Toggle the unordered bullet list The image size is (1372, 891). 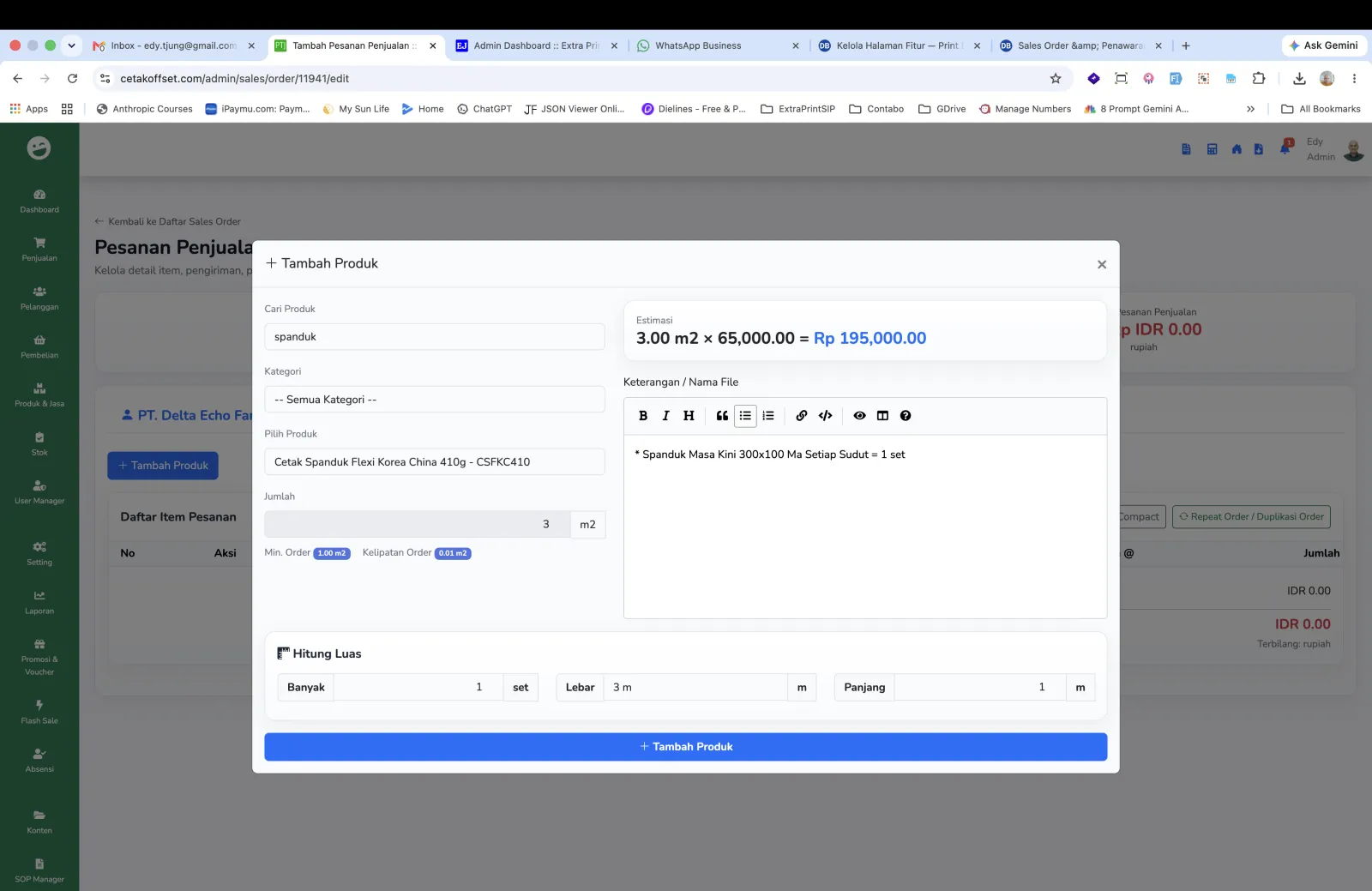click(x=745, y=416)
